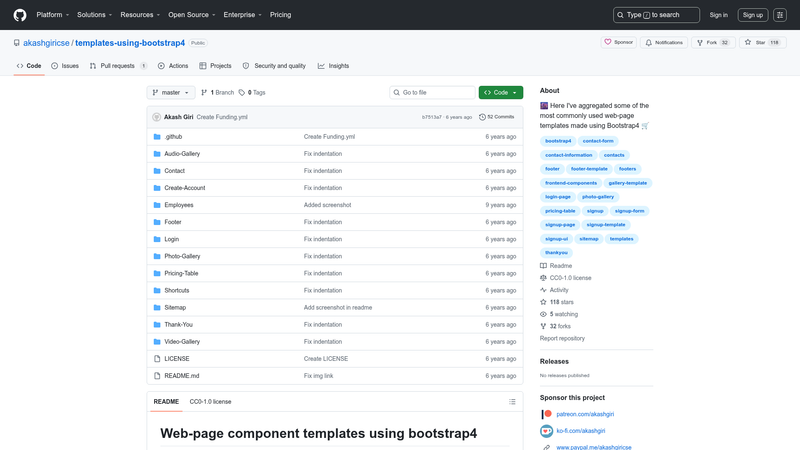The width and height of the screenshot is (800, 450).
Task: Open the 52 Commits history link
Action: click(x=496, y=117)
